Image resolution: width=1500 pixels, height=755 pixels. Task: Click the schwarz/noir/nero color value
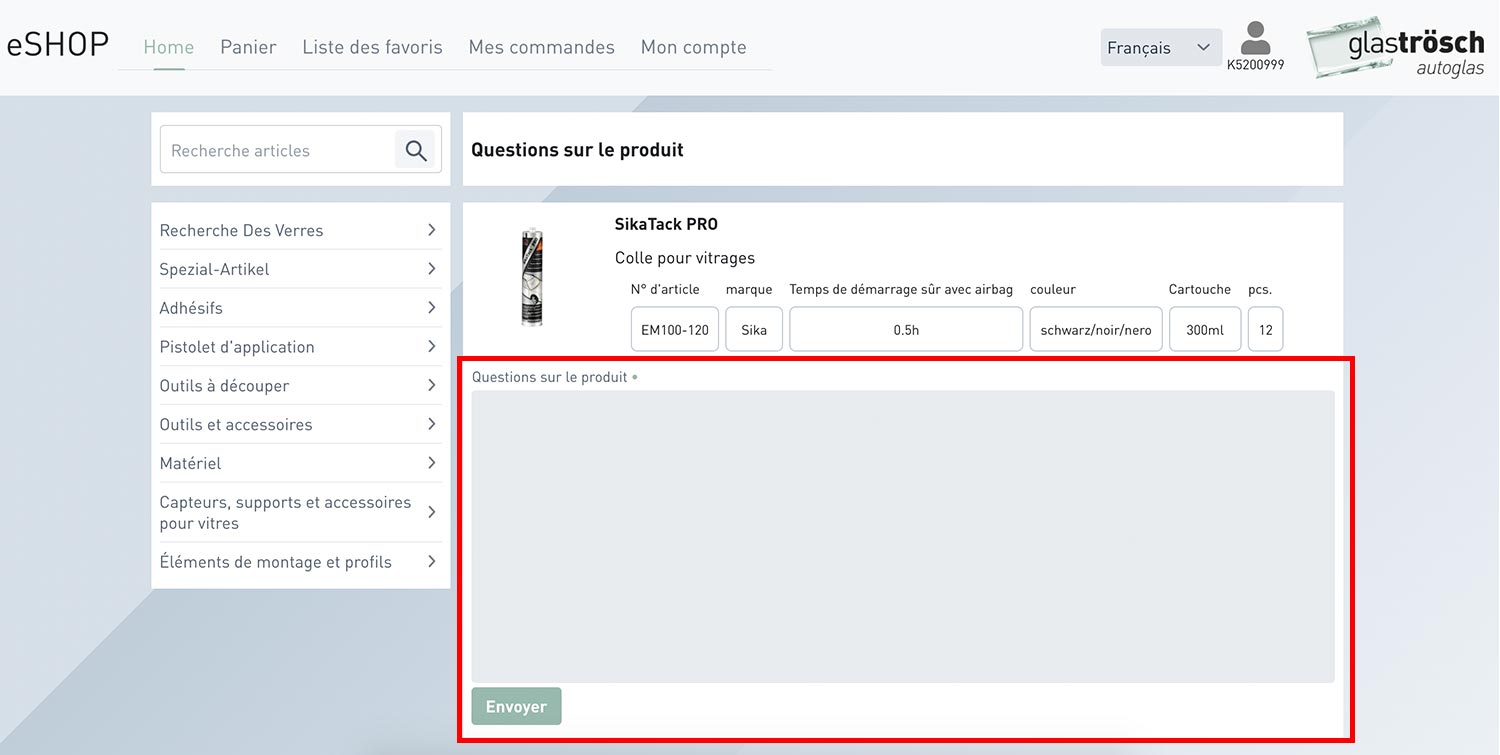1096,329
